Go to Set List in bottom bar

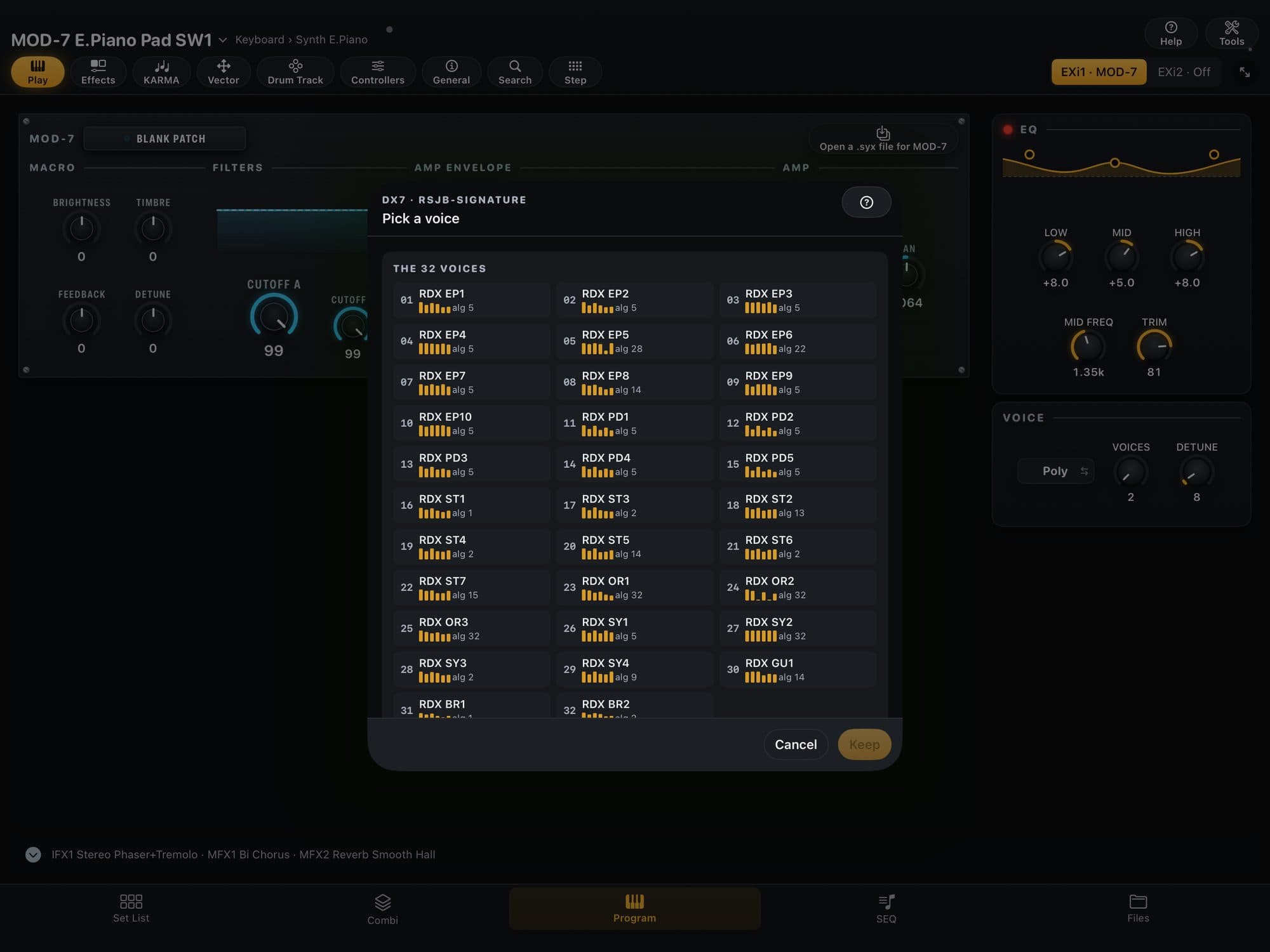[x=131, y=909]
